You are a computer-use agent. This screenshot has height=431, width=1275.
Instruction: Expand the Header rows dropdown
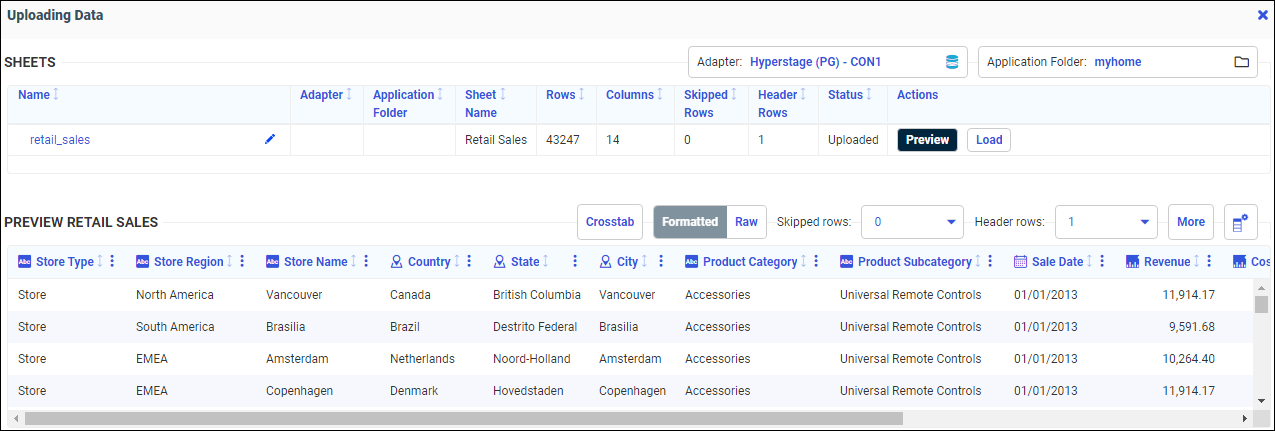tap(1144, 222)
